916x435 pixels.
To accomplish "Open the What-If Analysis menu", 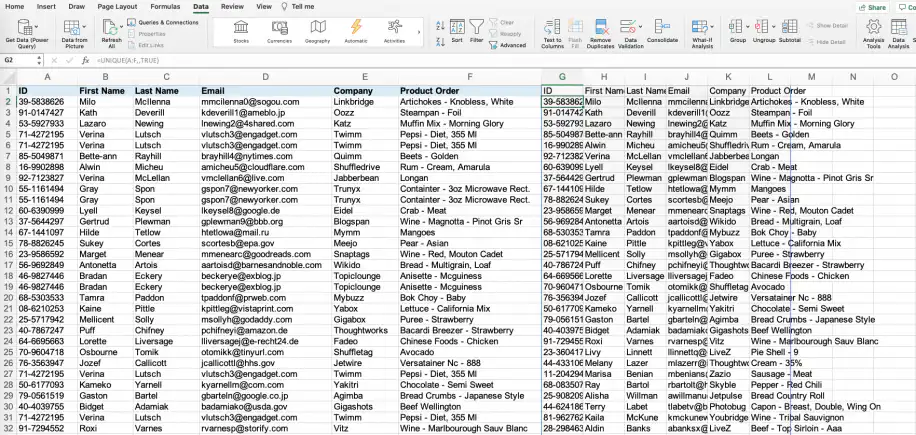I will pyautogui.click(x=702, y=34).
